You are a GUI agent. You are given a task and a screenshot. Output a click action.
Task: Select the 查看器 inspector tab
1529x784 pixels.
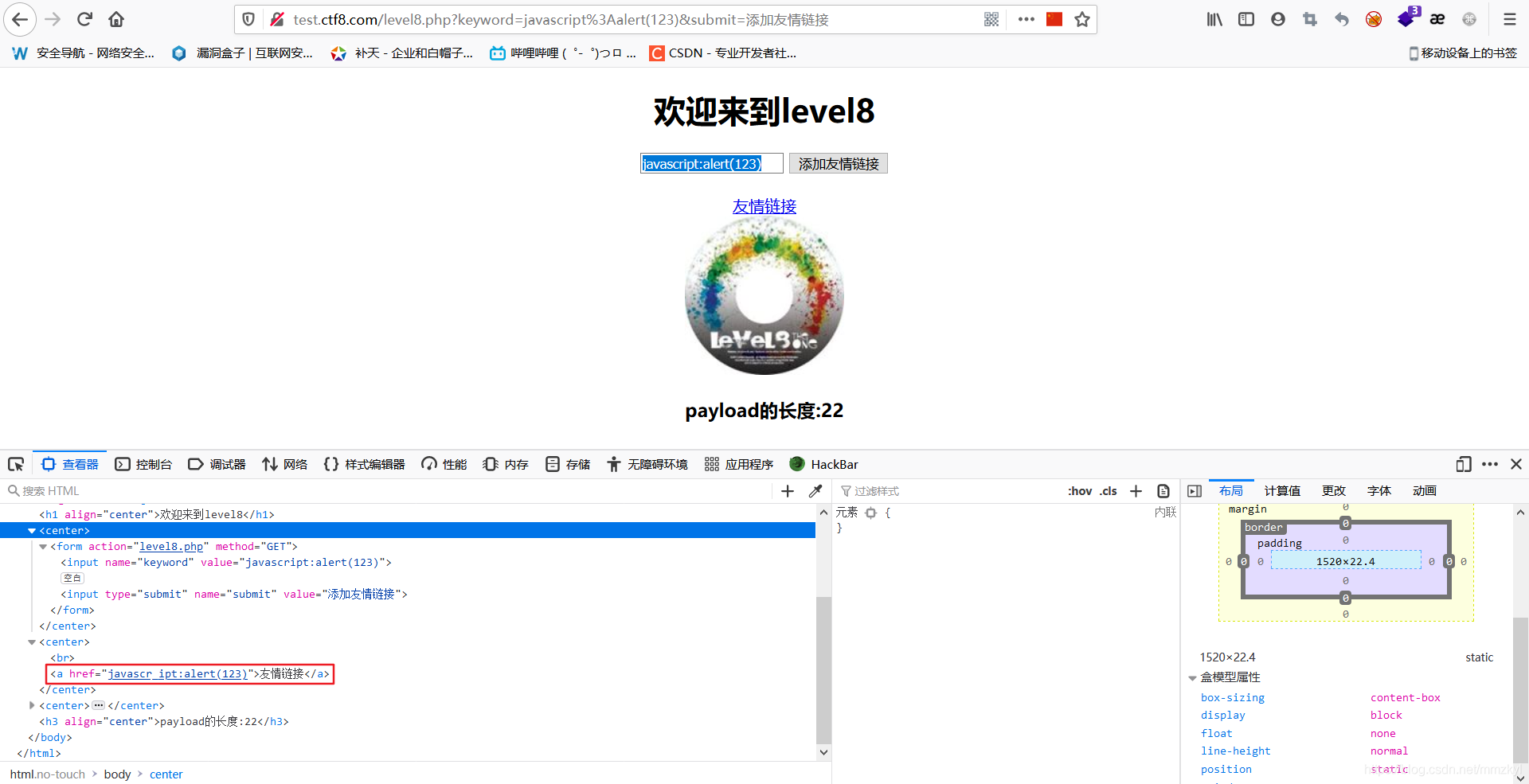pyautogui.click(x=70, y=464)
